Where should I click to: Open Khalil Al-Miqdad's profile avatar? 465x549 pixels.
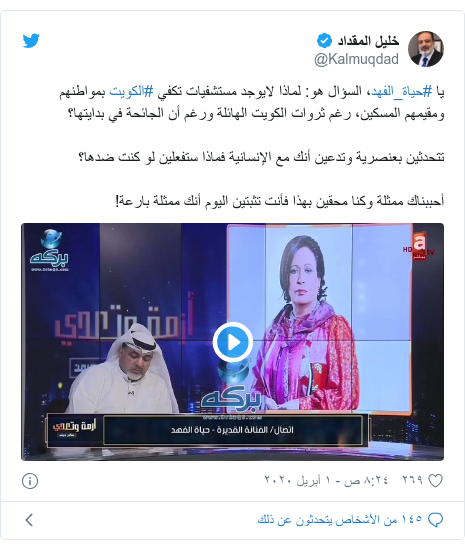pos(426,49)
